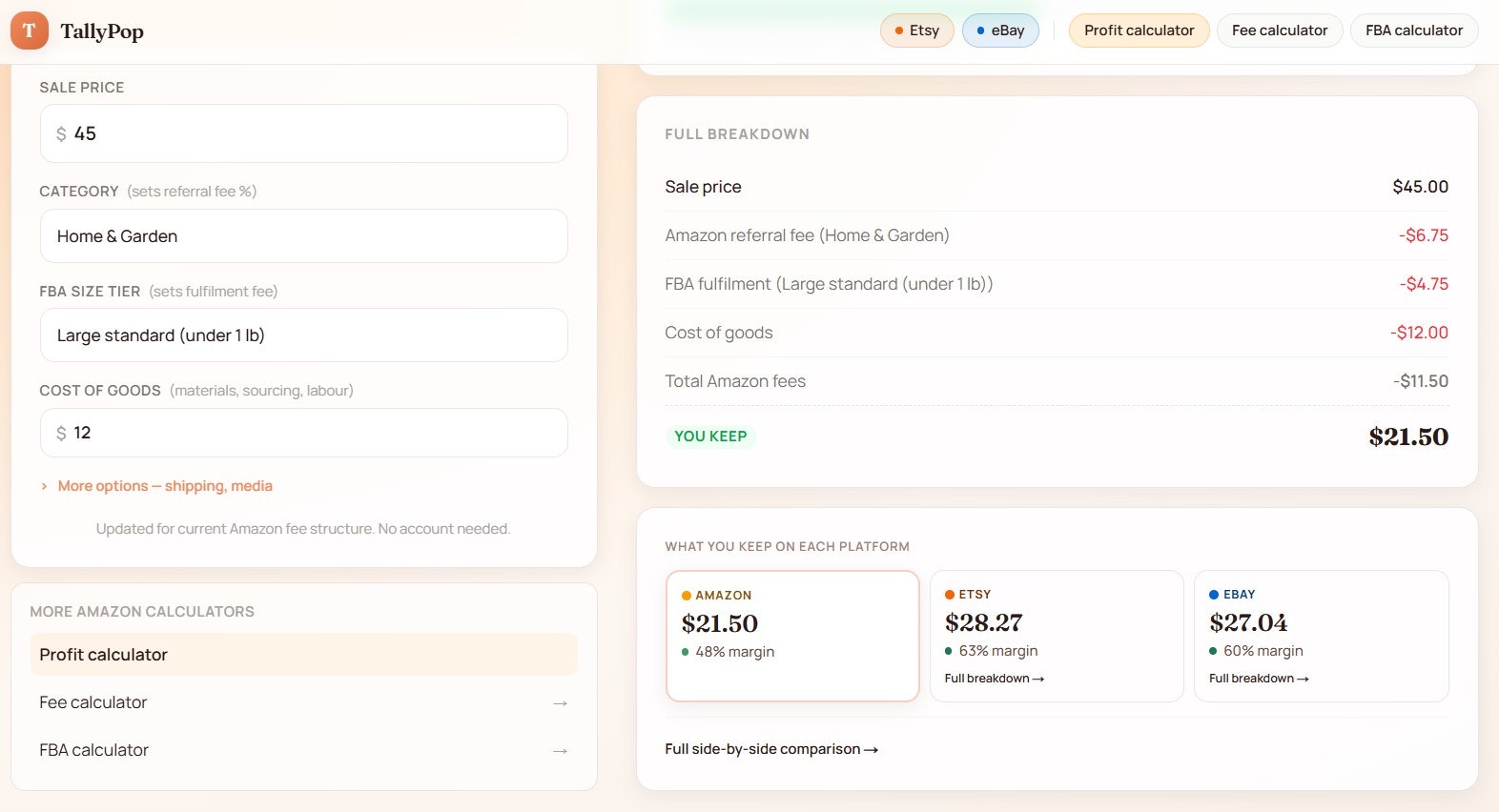
Task: Open Full breakdown link on eBay card
Action: pos(1259,679)
